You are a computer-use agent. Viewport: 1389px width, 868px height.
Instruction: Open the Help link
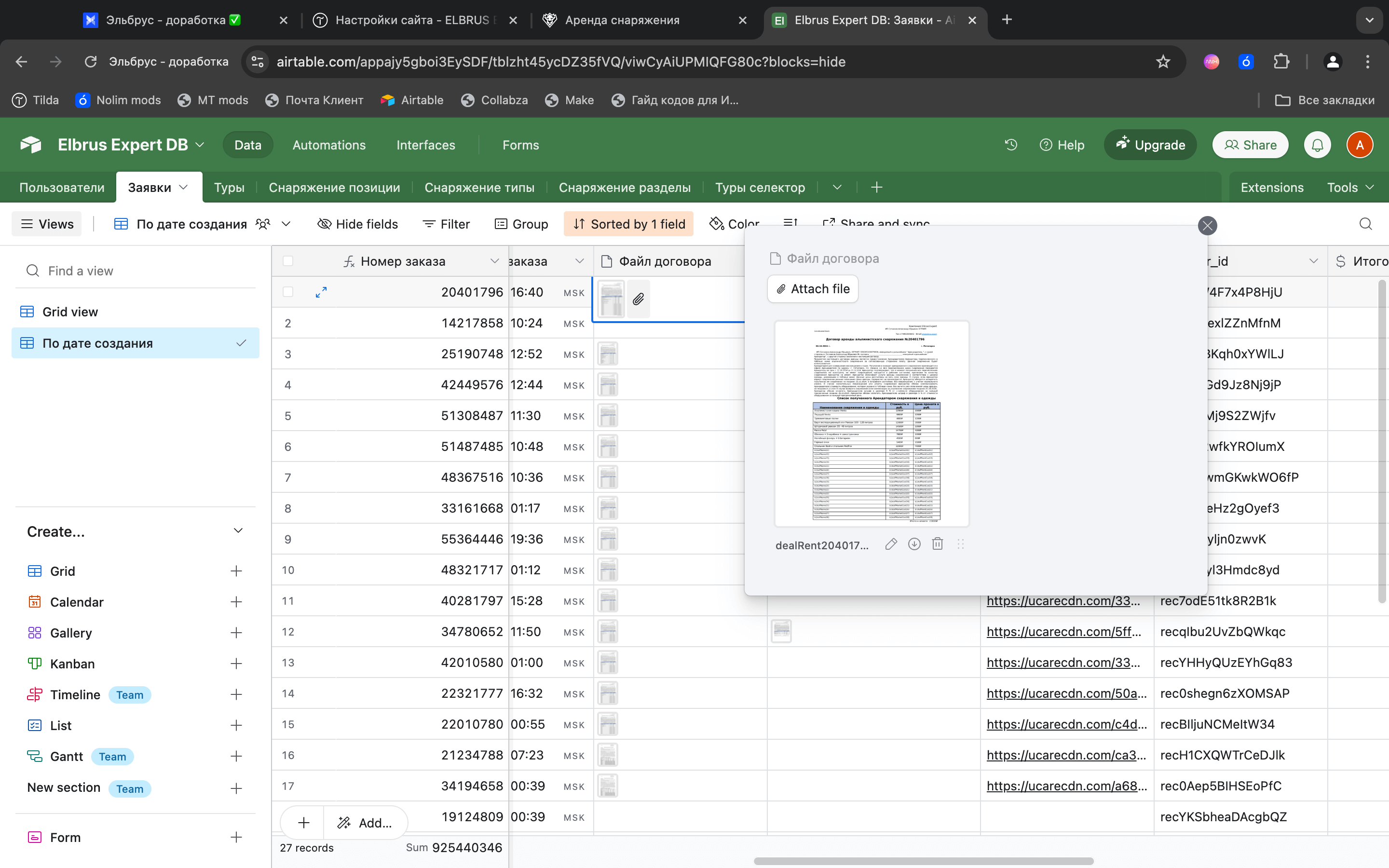1062,145
